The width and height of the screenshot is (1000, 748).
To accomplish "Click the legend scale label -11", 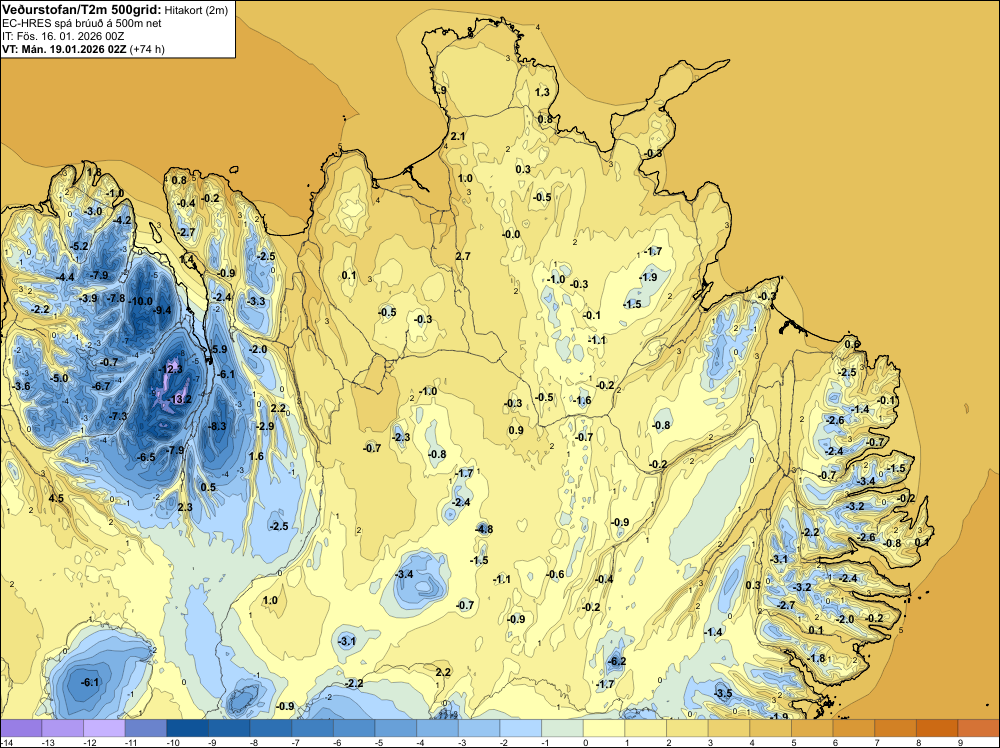I will point(131,742).
